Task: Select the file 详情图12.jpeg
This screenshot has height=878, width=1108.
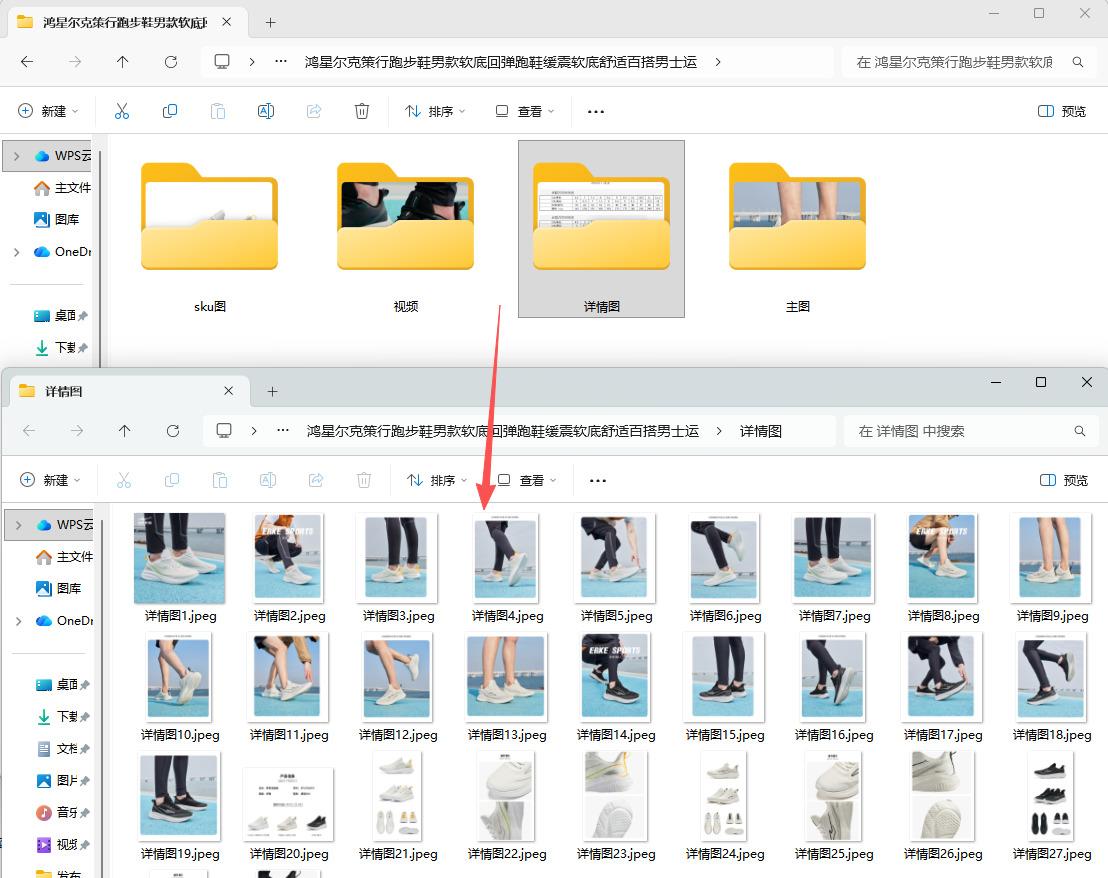Action: coord(398,687)
